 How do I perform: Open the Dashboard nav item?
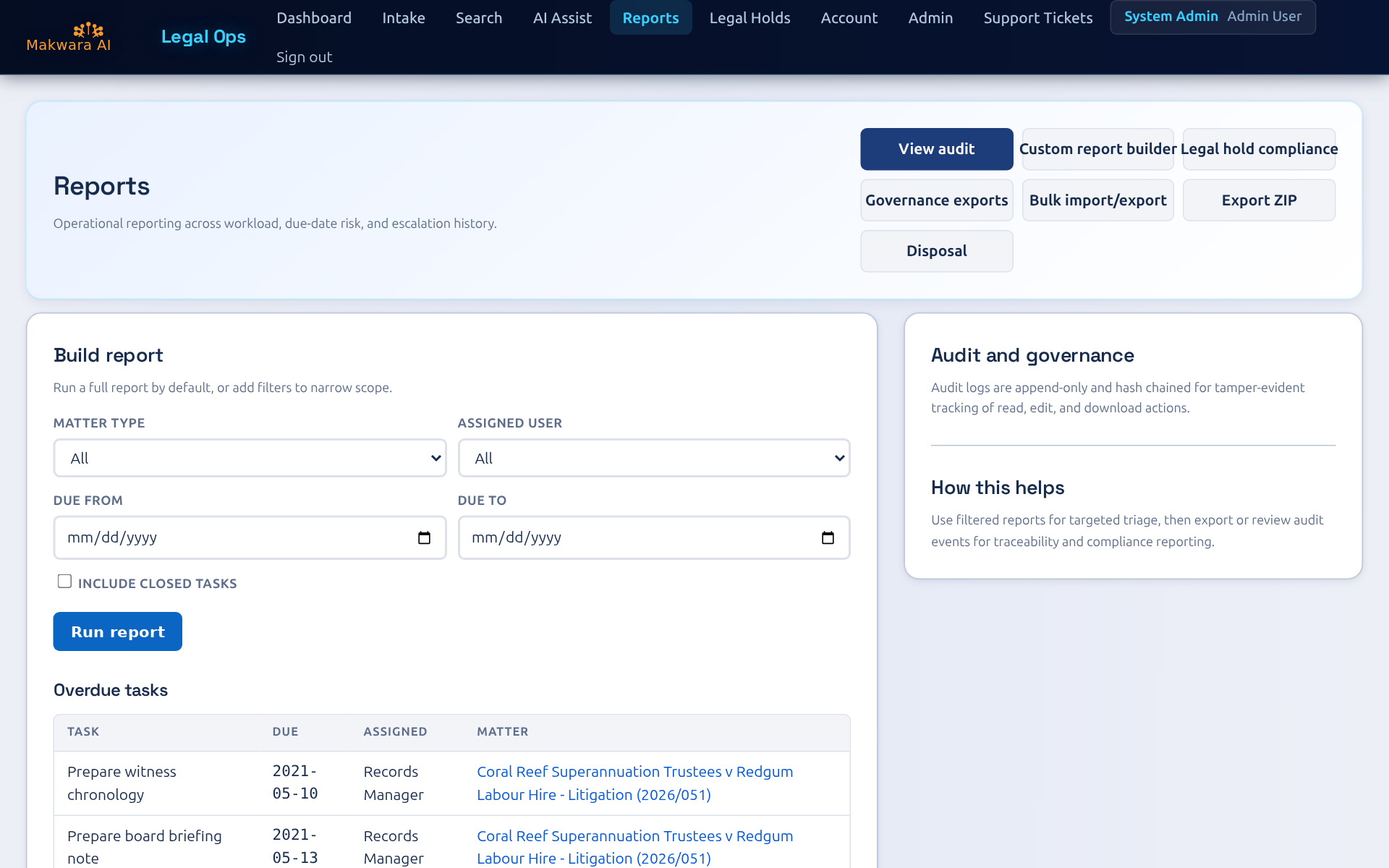click(314, 18)
